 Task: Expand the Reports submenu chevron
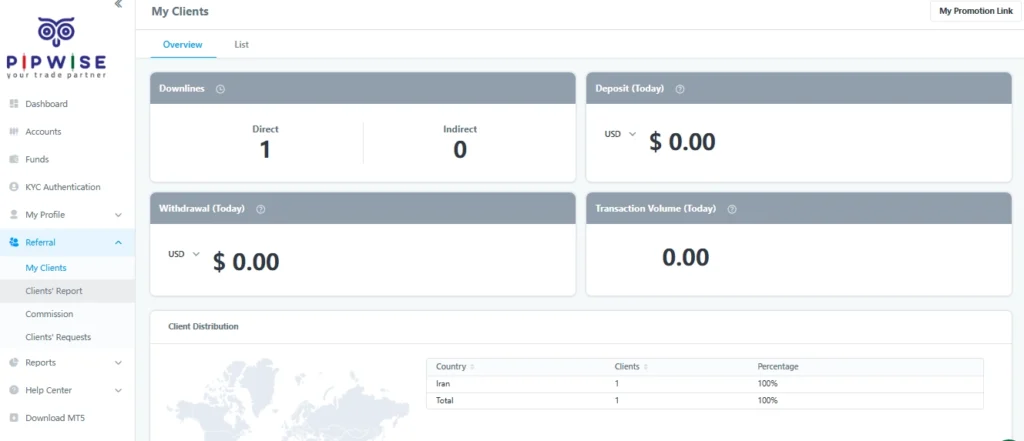click(x=118, y=363)
